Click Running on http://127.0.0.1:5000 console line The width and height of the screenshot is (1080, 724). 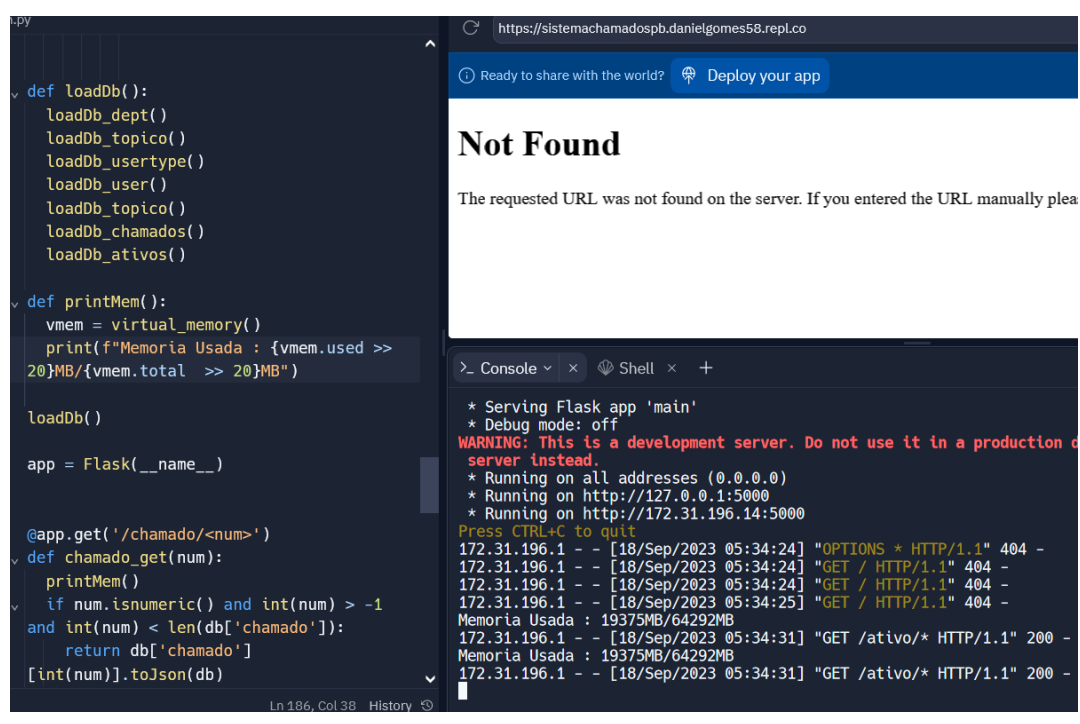coord(618,496)
